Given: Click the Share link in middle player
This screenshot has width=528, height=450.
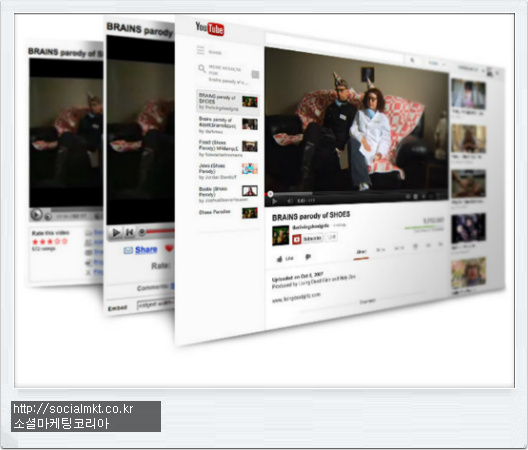Looking at the screenshot, I should [x=146, y=250].
